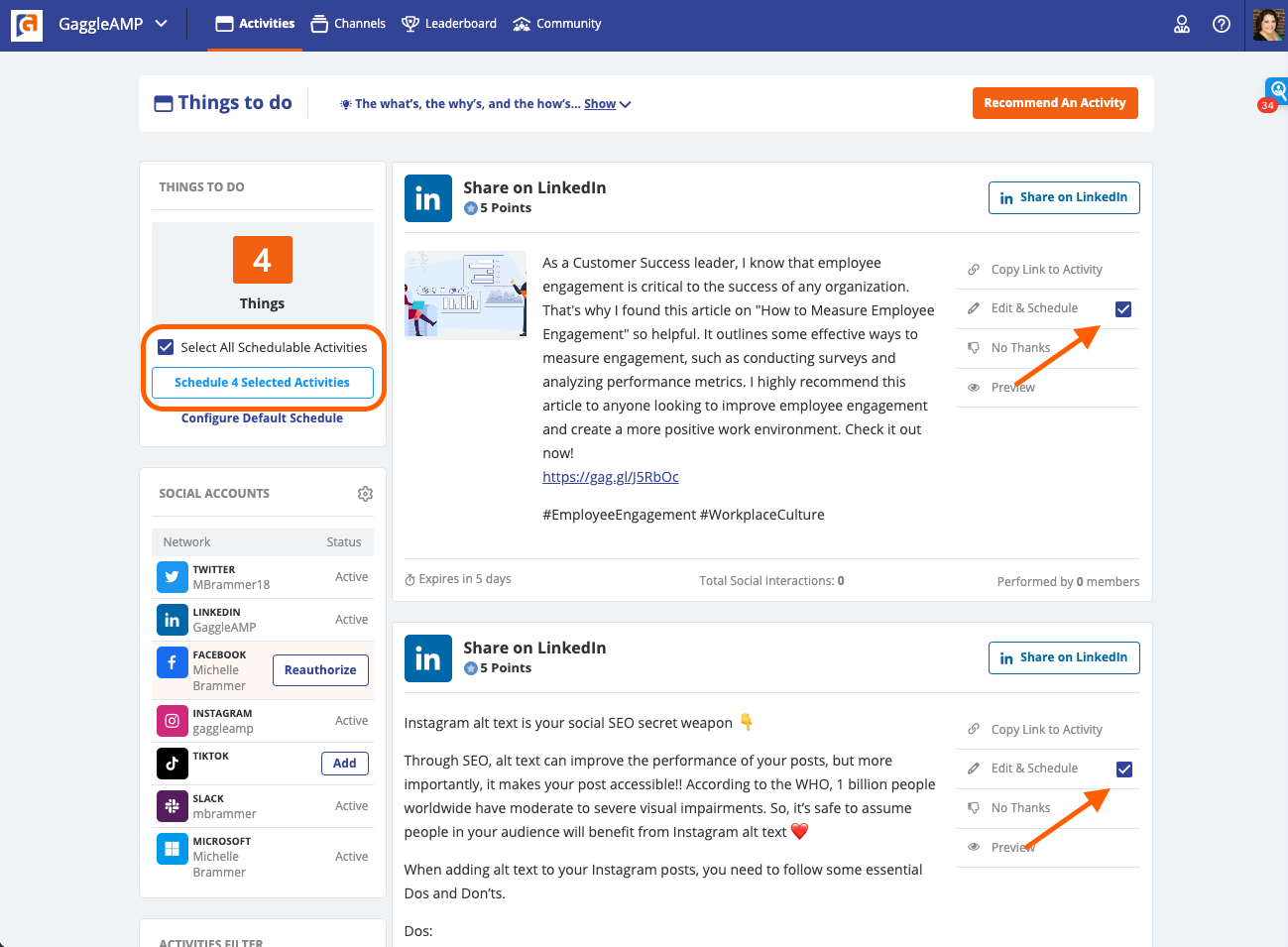
Task: Select No Thanks for employee engagement post
Action: click(x=1020, y=348)
